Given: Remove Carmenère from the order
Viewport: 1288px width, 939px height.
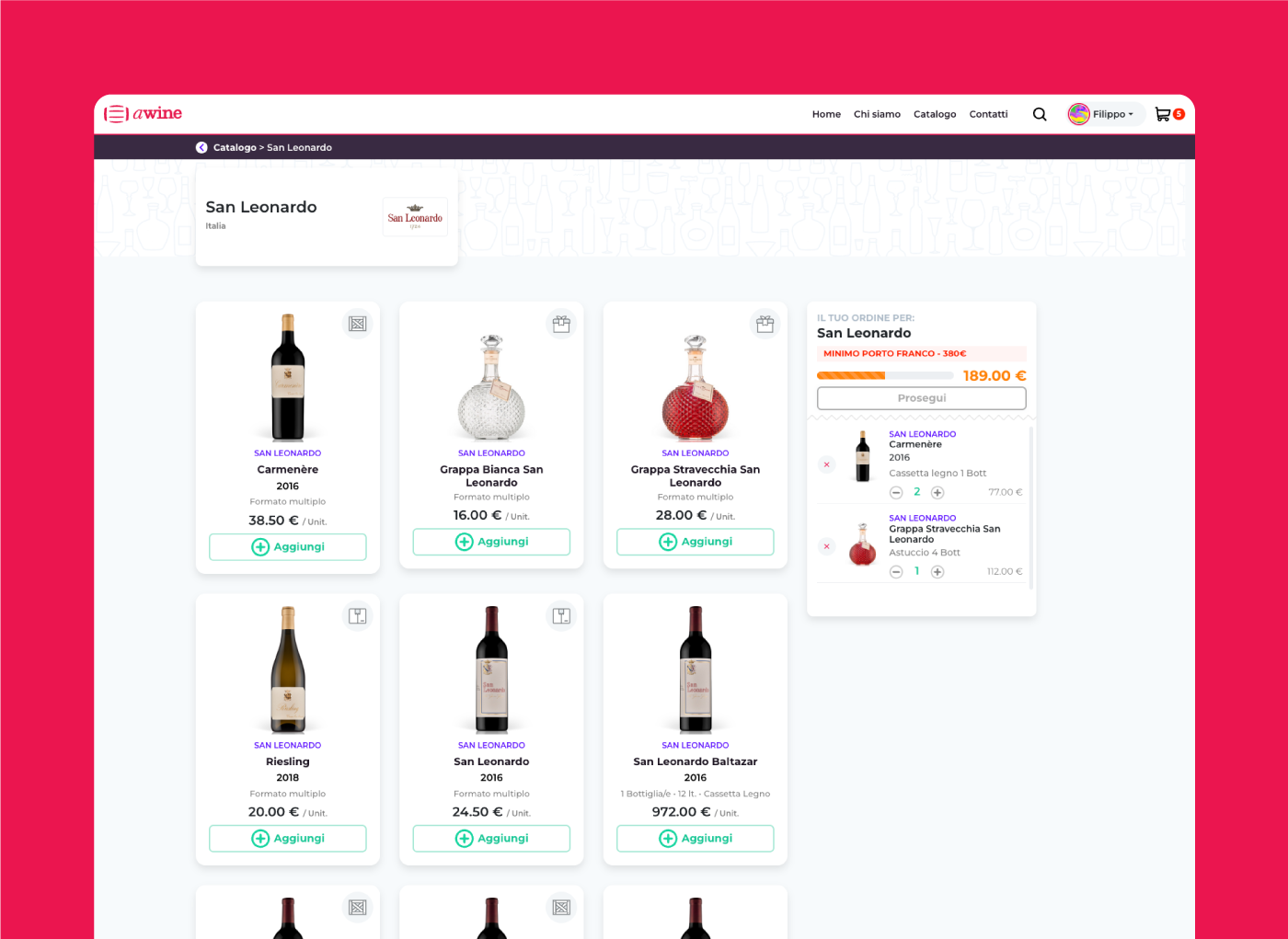Looking at the screenshot, I should (826, 464).
